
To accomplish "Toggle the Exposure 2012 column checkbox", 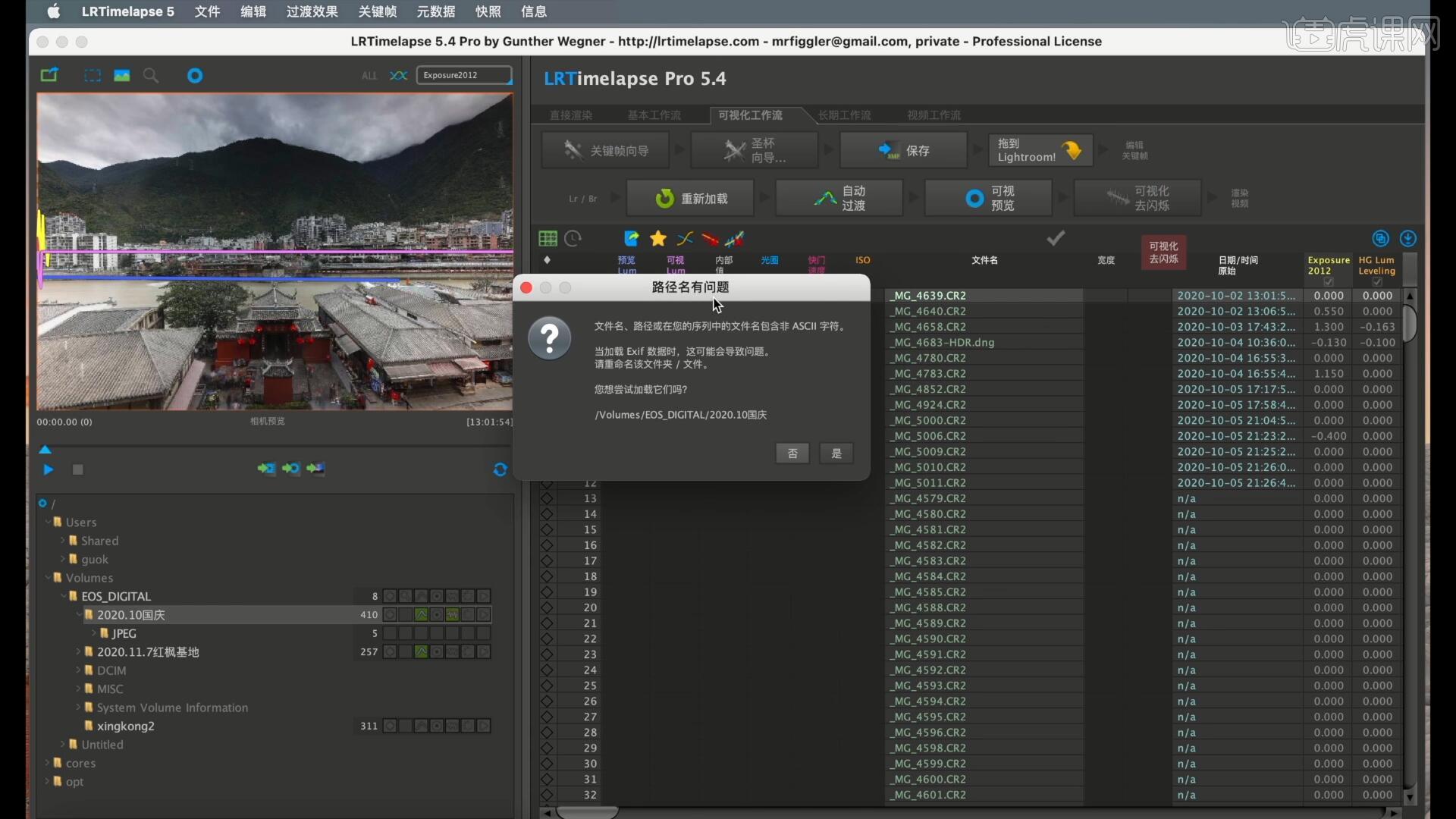I will click(x=1328, y=282).
